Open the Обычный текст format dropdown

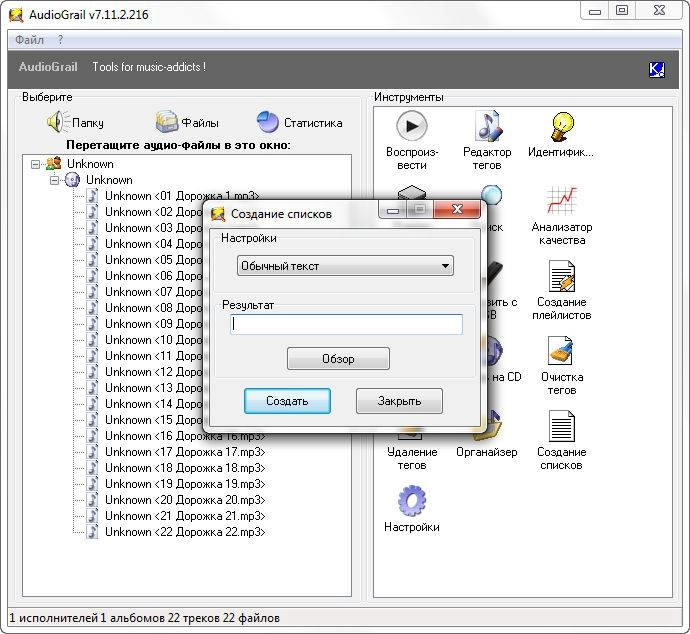pyautogui.click(x=345, y=266)
